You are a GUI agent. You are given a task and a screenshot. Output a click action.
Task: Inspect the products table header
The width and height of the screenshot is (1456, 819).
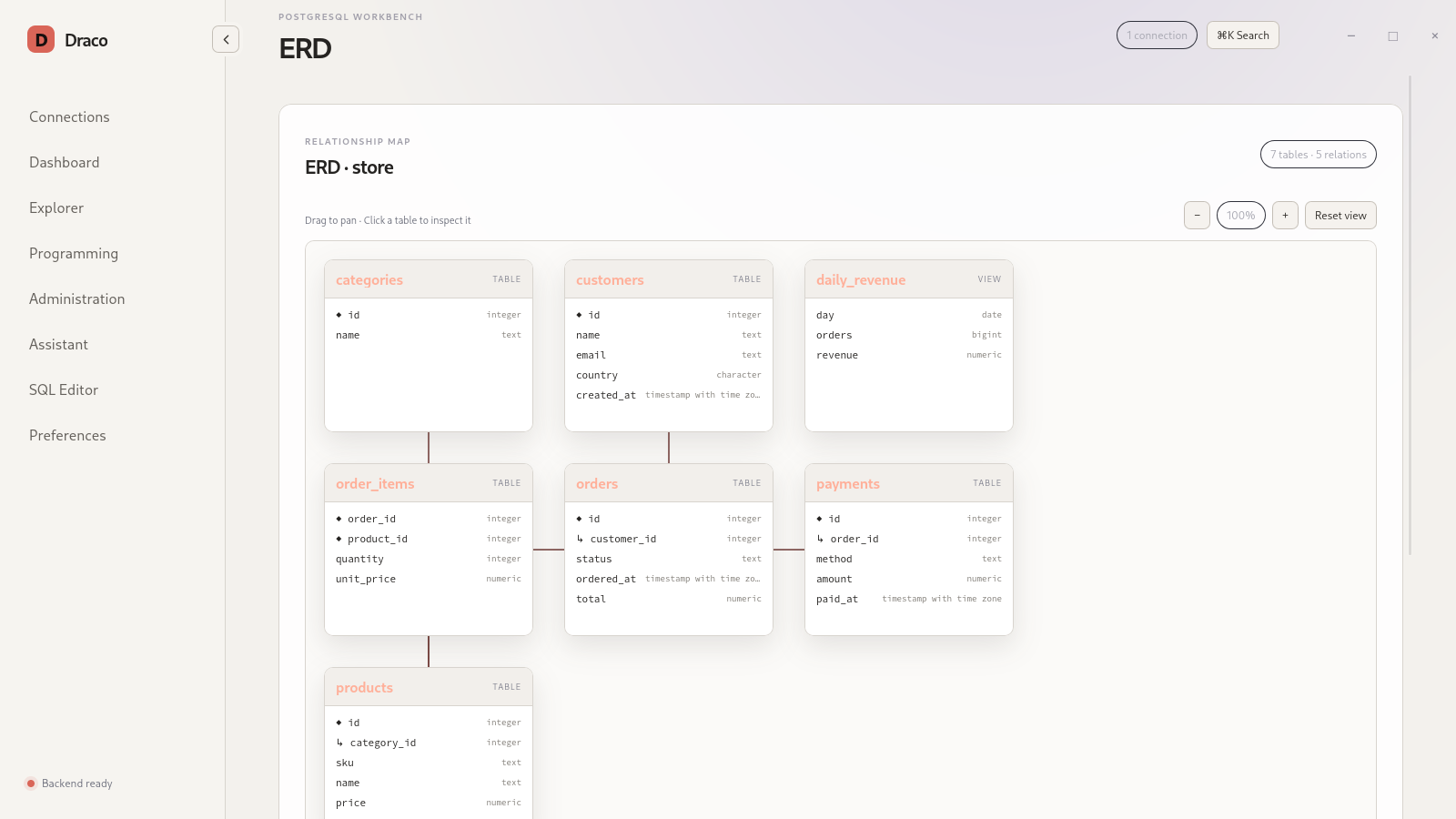coord(429,687)
